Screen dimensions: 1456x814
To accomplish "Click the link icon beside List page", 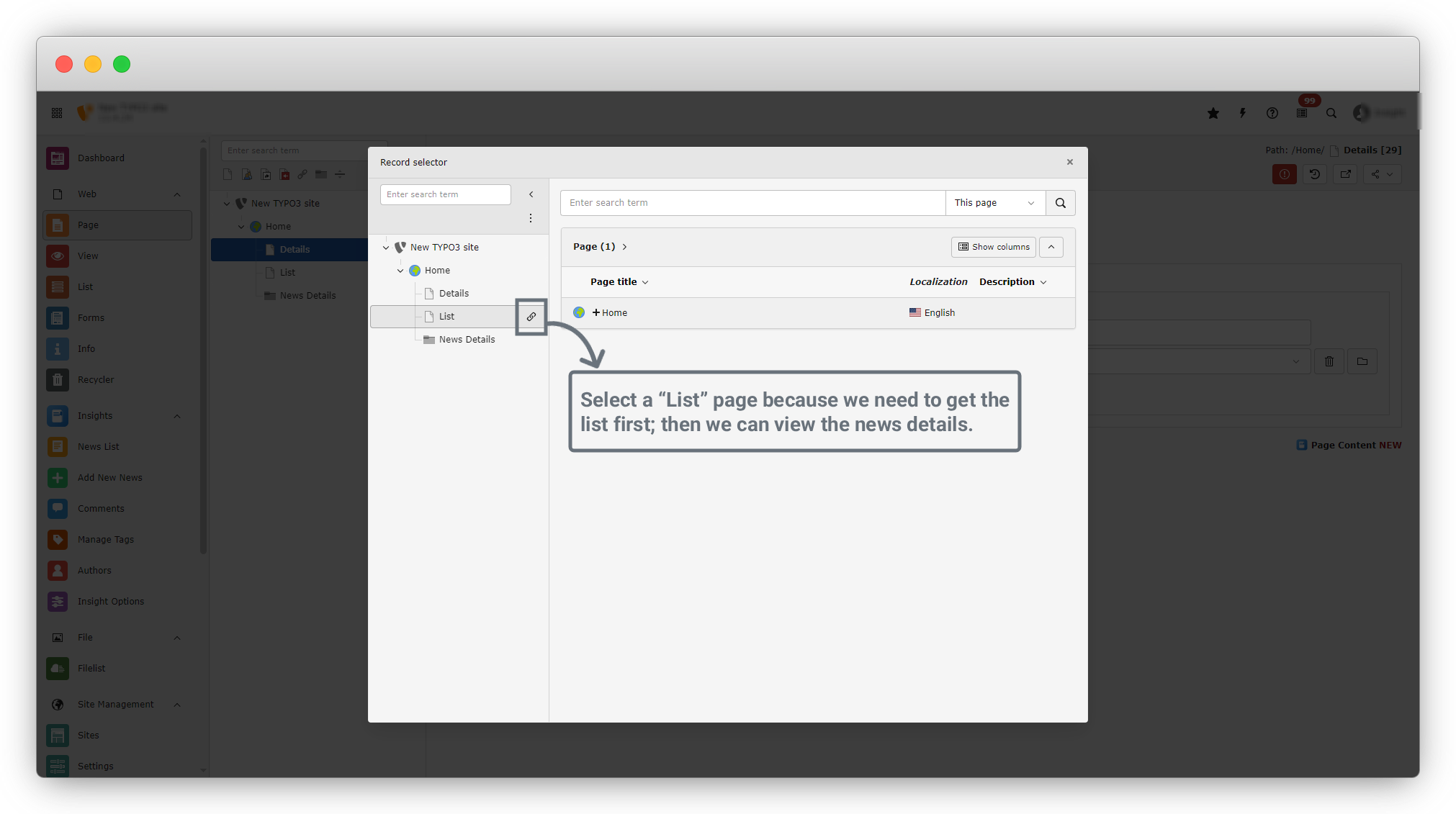I will coord(531,317).
